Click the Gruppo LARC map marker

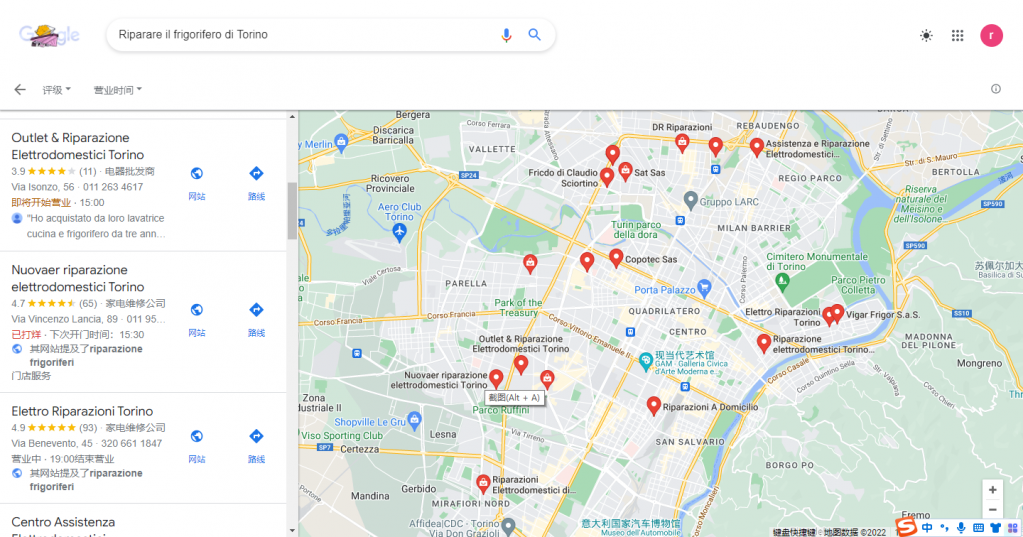pyautogui.click(x=690, y=199)
